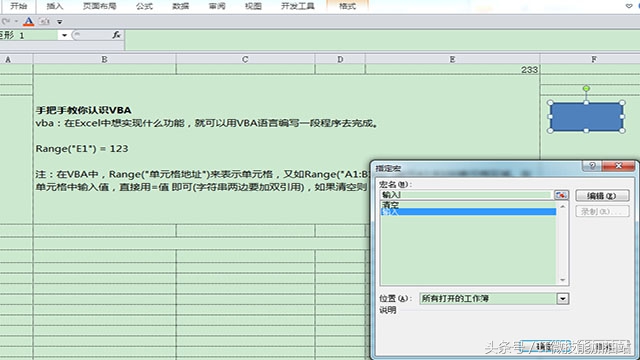The height and width of the screenshot is (360, 640).
Task: Select column F header
Action: [x=593, y=59]
